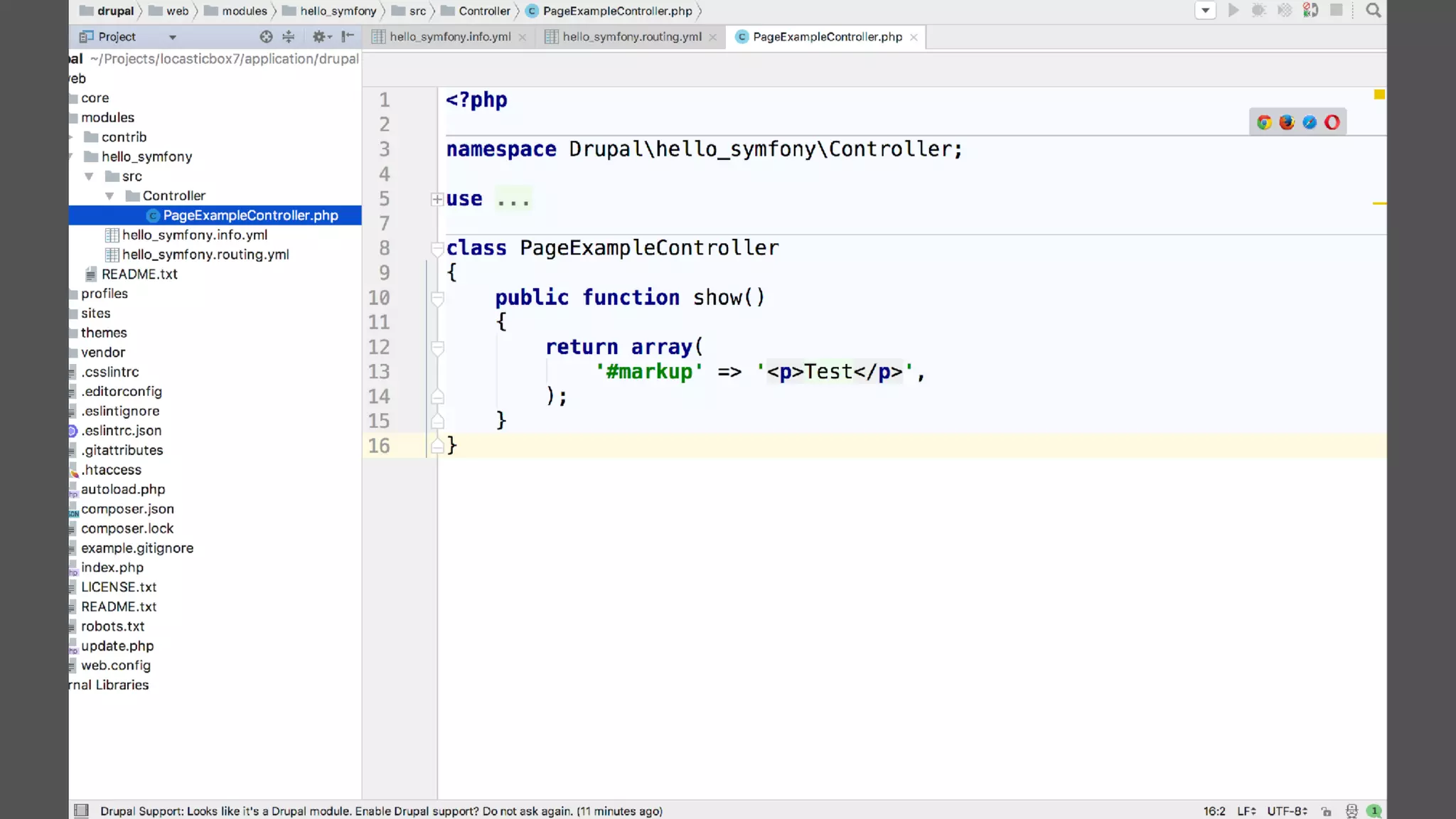The width and height of the screenshot is (1456, 819).
Task: Click the PHP debug listener phone icon
Action: coord(1310,11)
